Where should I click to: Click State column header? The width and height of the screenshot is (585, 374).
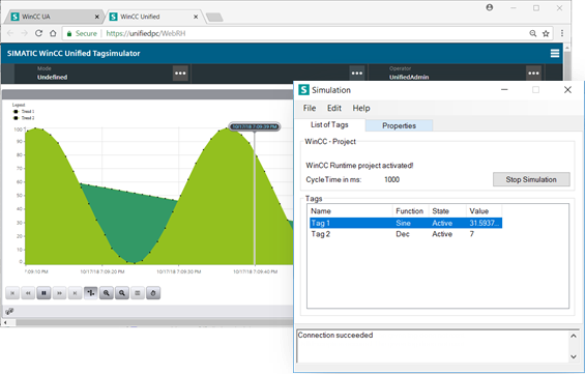coord(447,211)
